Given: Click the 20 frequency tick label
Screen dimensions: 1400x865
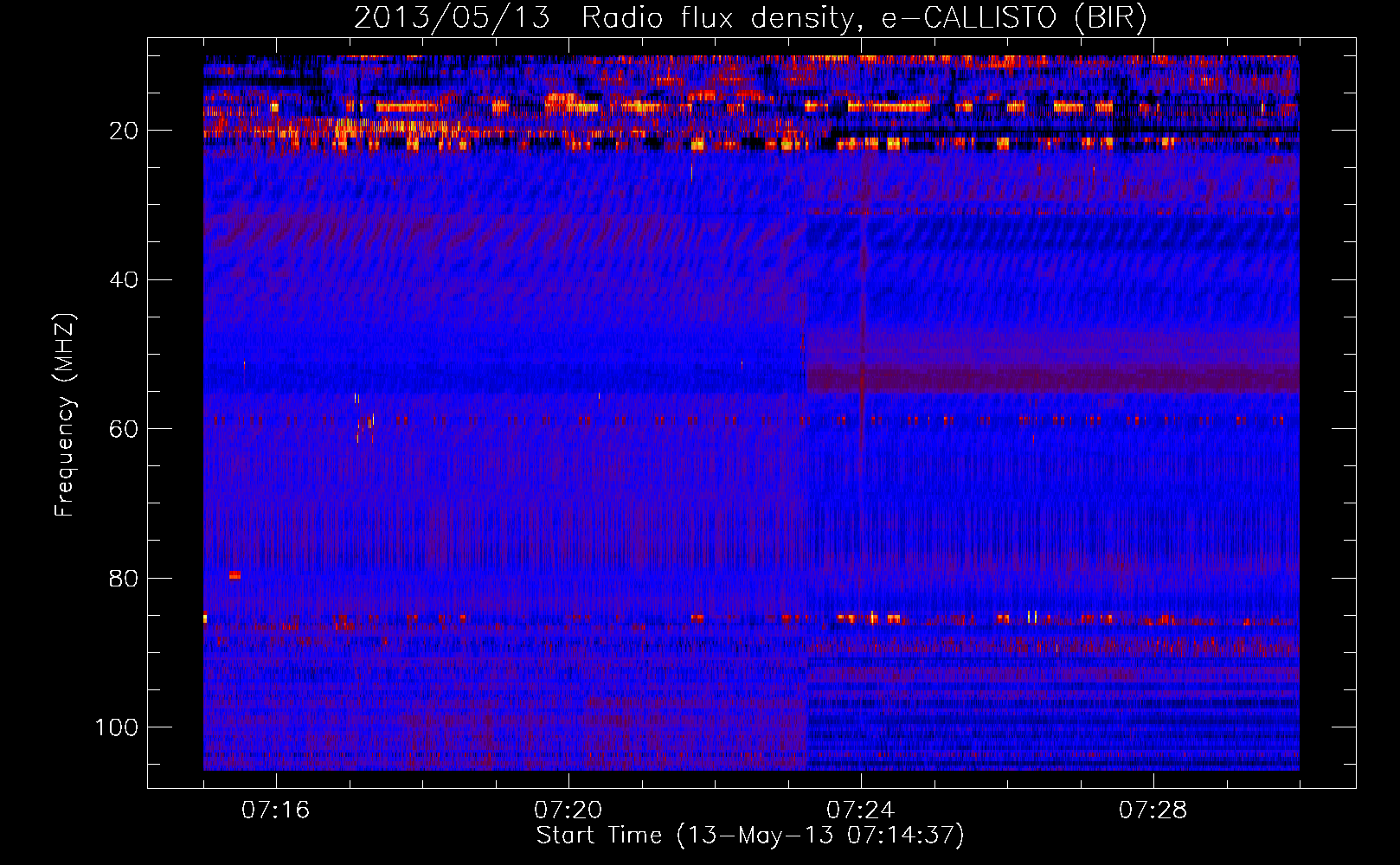Looking at the screenshot, I should [x=124, y=131].
